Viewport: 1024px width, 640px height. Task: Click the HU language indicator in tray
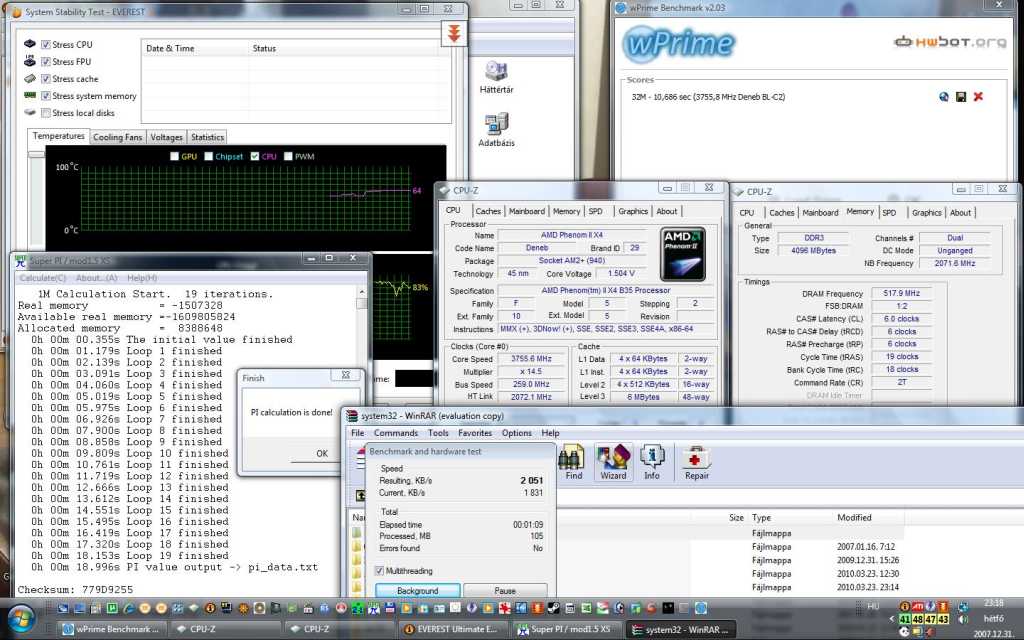[873, 607]
